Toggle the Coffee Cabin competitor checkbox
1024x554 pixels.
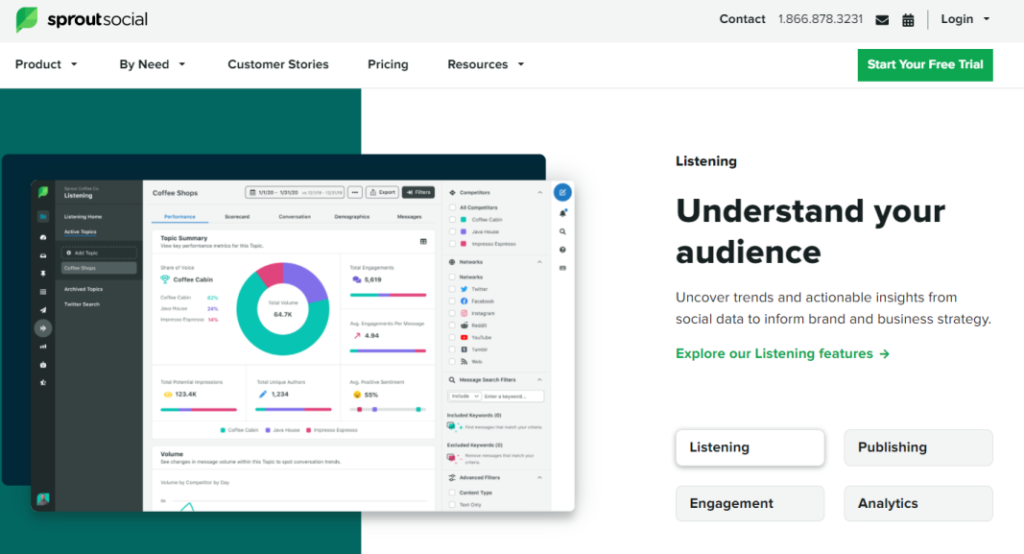pos(453,219)
